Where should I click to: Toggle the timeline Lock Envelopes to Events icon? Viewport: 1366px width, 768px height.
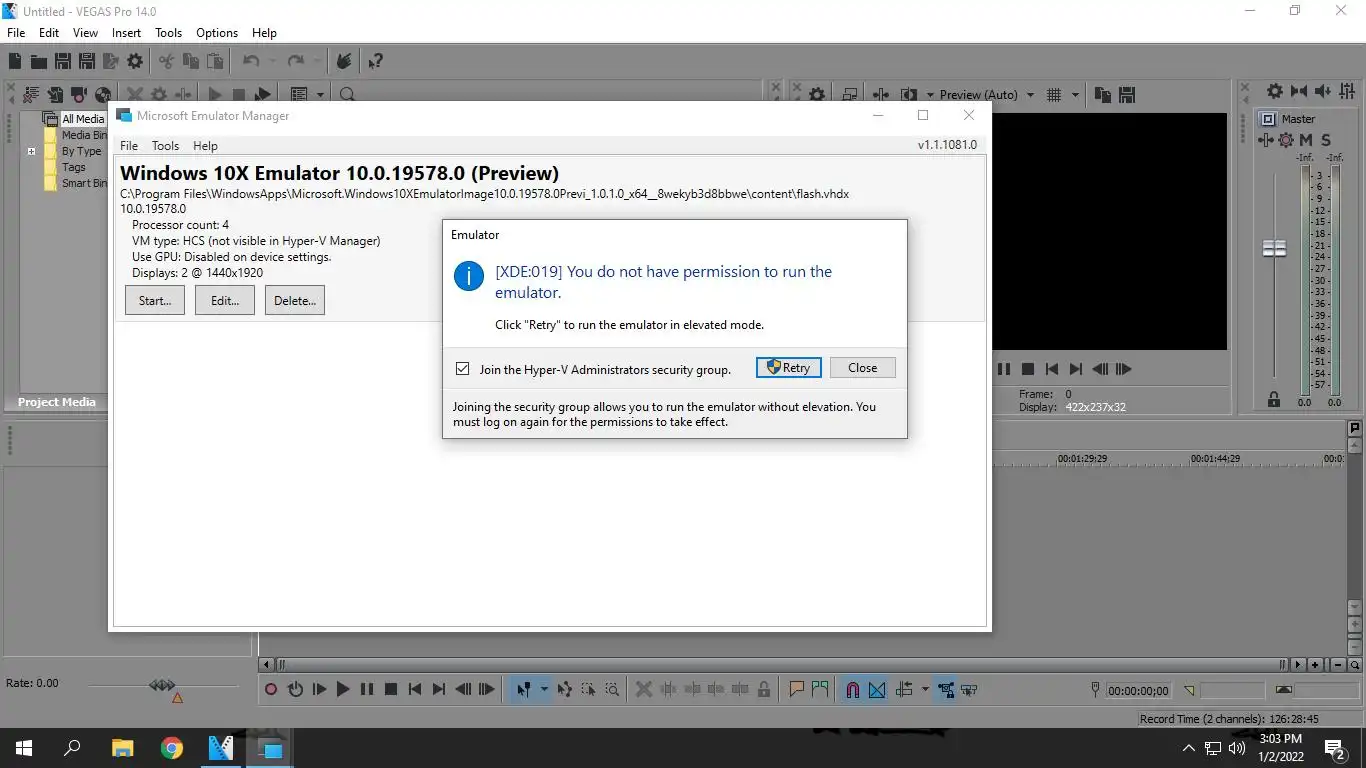click(944, 689)
